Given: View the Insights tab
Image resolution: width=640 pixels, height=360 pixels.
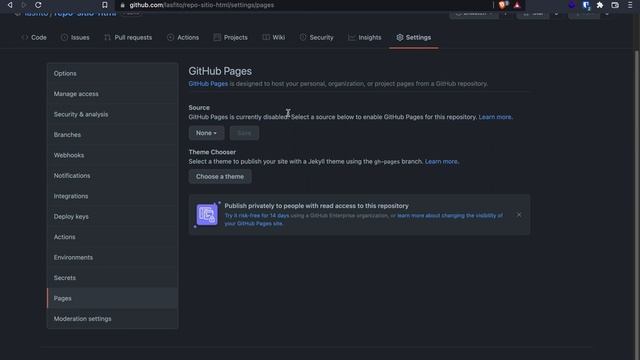Looking at the screenshot, I should point(364,37).
